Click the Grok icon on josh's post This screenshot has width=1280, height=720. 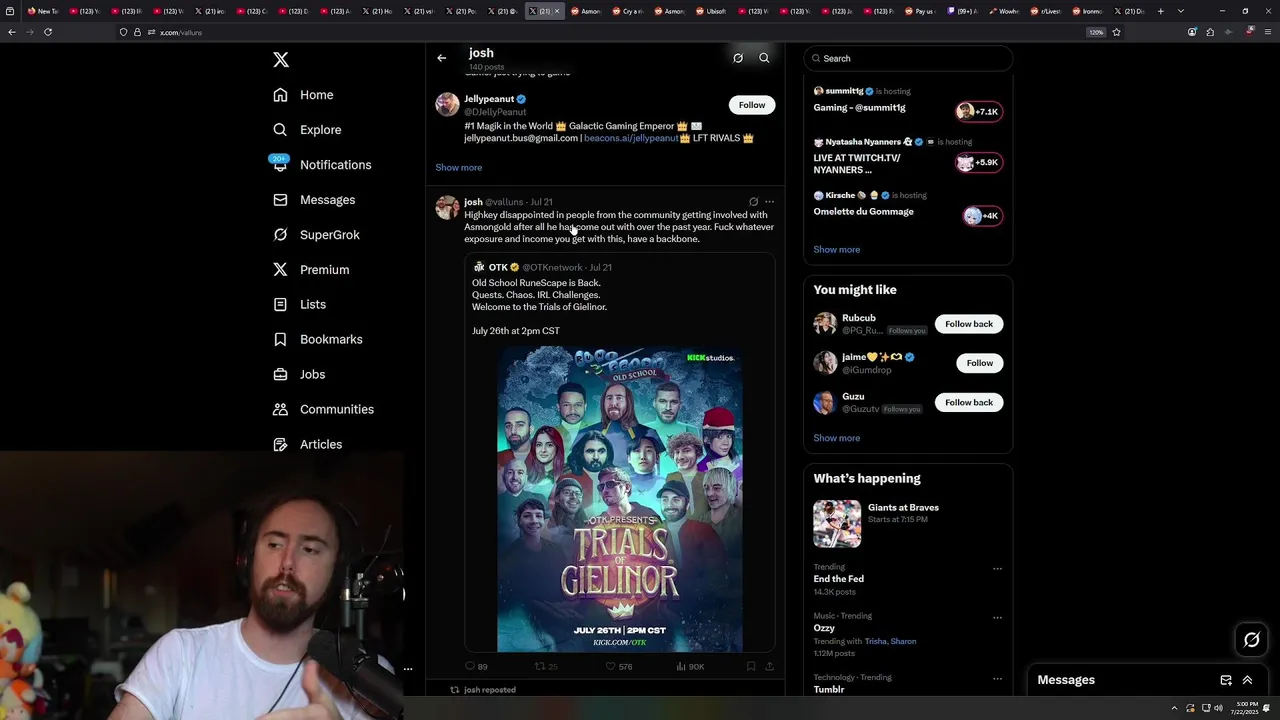pos(753,202)
